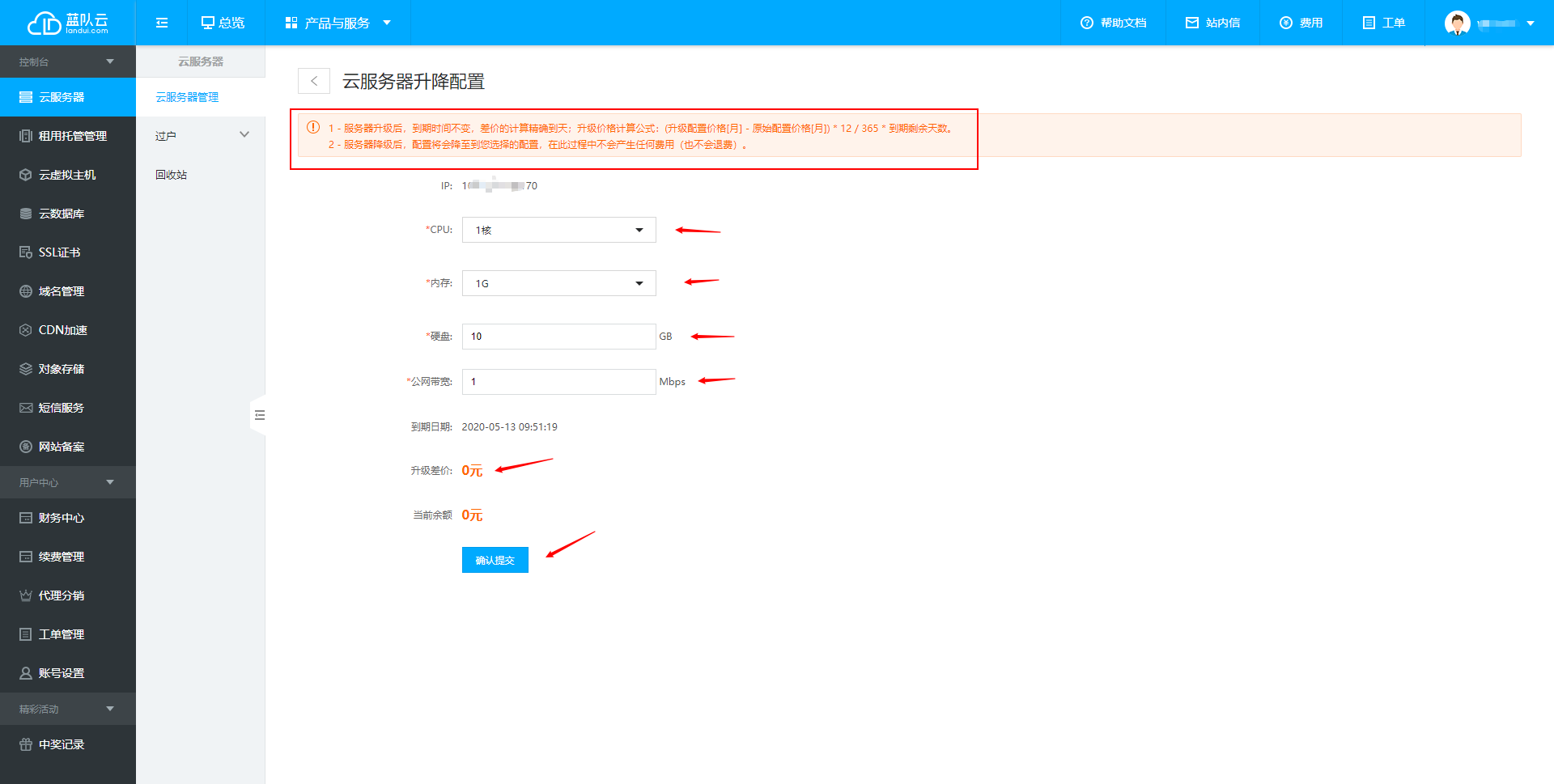This screenshot has width=1554, height=784.
Task: Click the 确认提交 submit button
Action: 495,559
